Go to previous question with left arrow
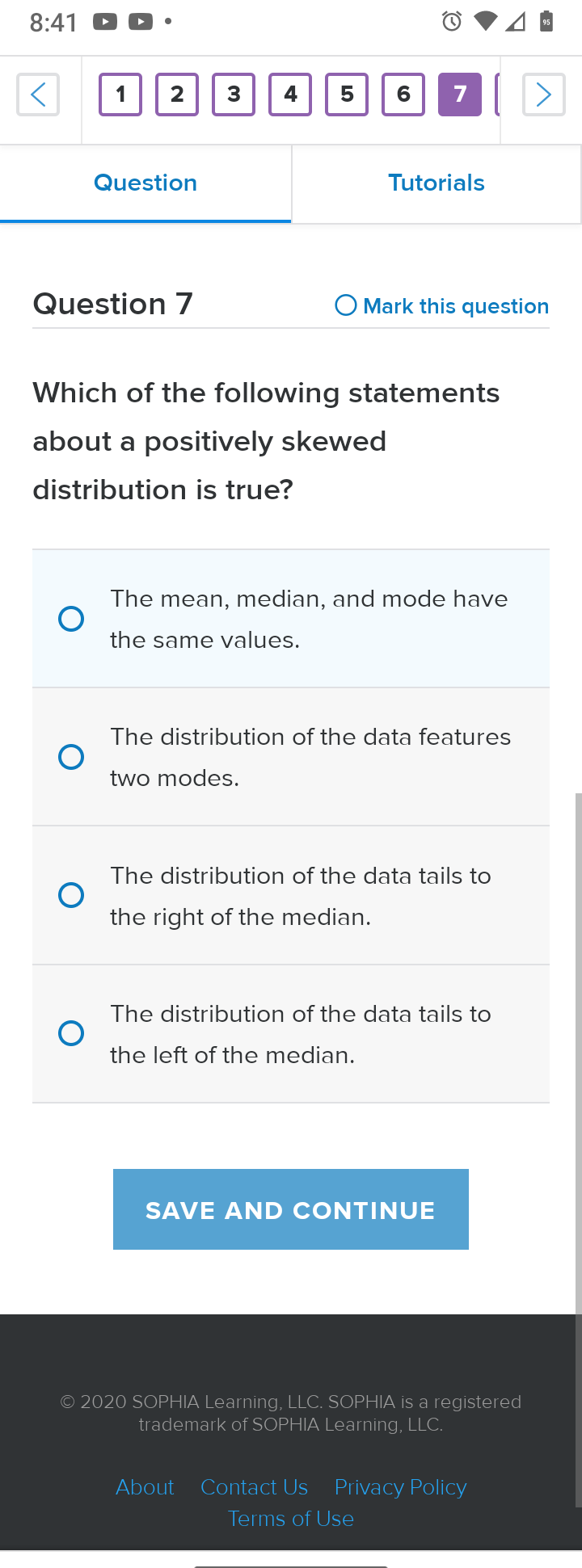 click(38, 95)
